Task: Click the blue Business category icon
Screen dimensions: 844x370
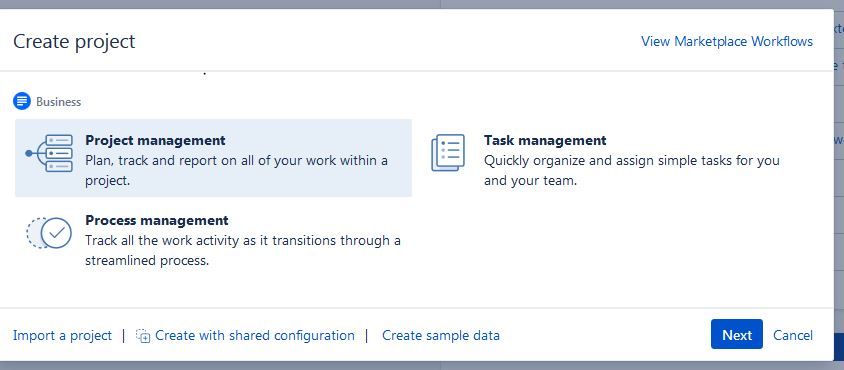Action: (x=22, y=101)
